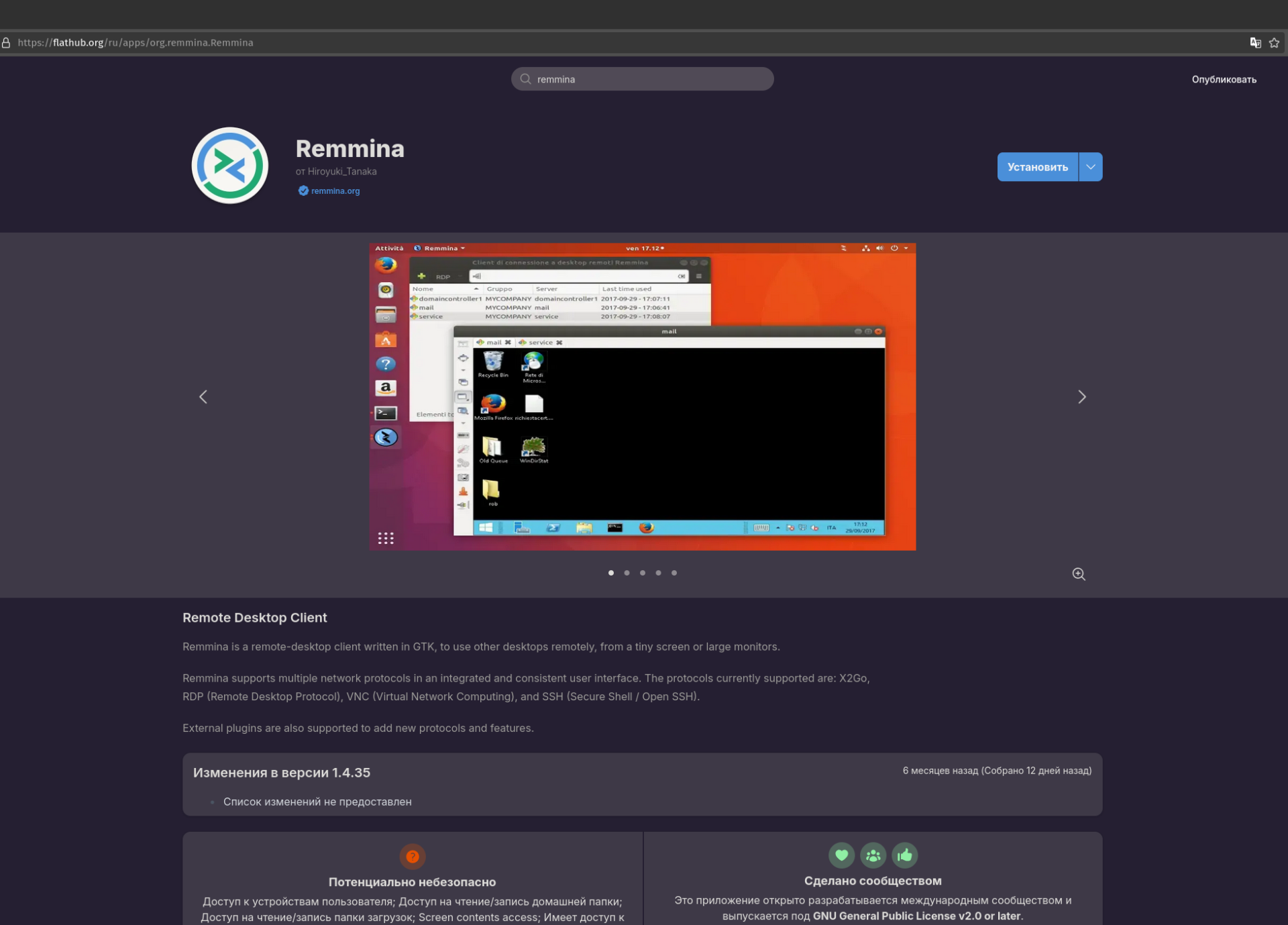Click the magnifier icon in the search box
1288x925 pixels.
click(x=526, y=79)
